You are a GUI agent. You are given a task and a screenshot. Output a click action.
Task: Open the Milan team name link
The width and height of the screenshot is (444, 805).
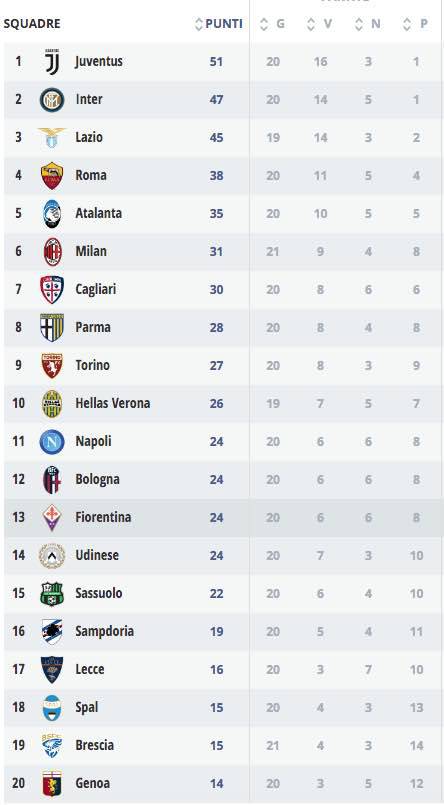(x=91, y=251)
